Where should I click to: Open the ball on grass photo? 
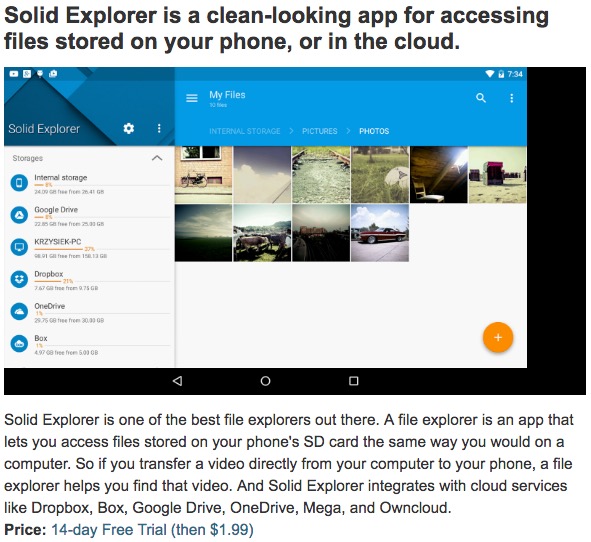(380, 175)
